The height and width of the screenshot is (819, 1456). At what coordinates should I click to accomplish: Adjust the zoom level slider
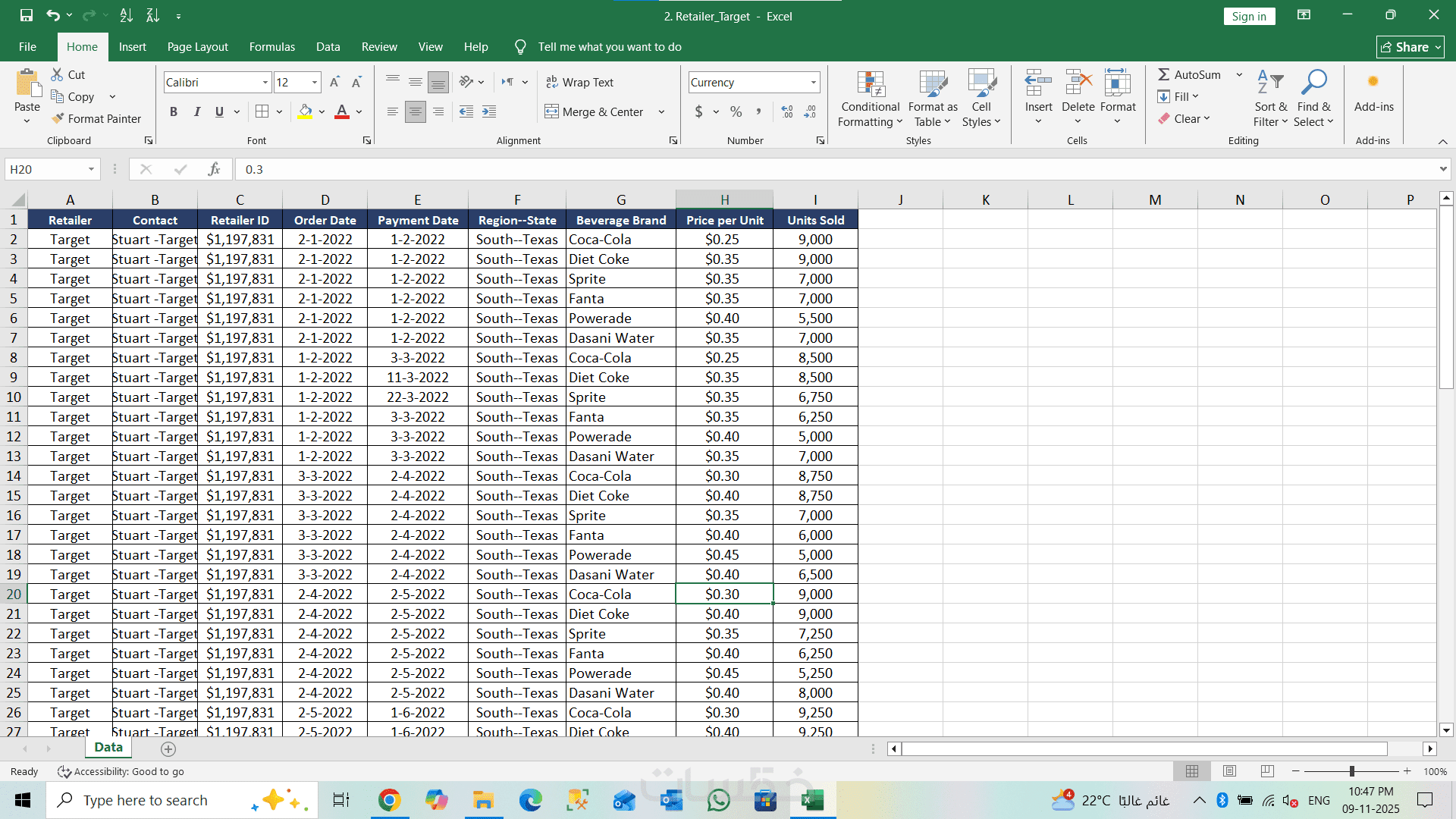click(1351, 771)
